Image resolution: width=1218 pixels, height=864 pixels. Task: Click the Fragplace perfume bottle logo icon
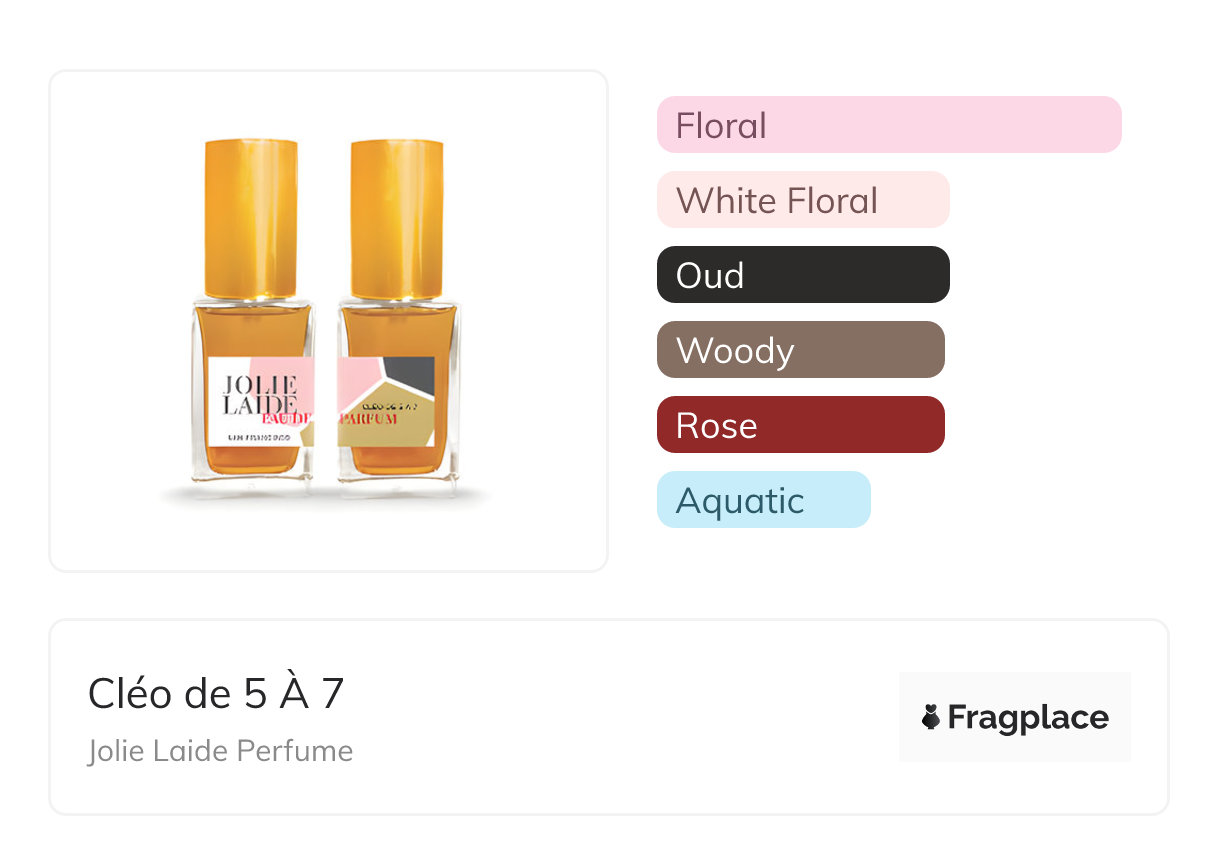click(x=932, y=717)
